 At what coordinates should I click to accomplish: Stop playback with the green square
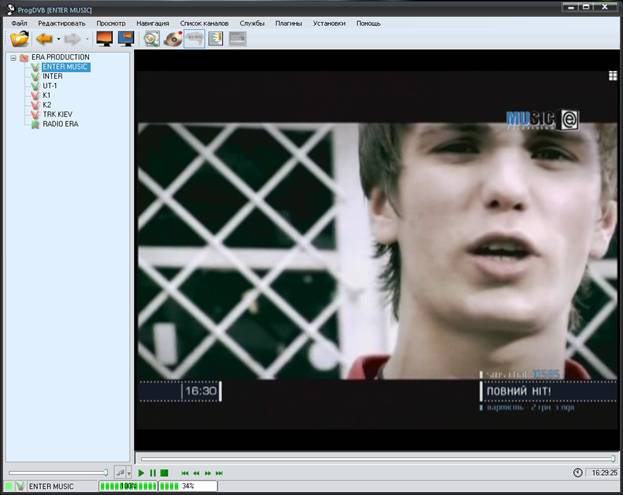point(164,473)
